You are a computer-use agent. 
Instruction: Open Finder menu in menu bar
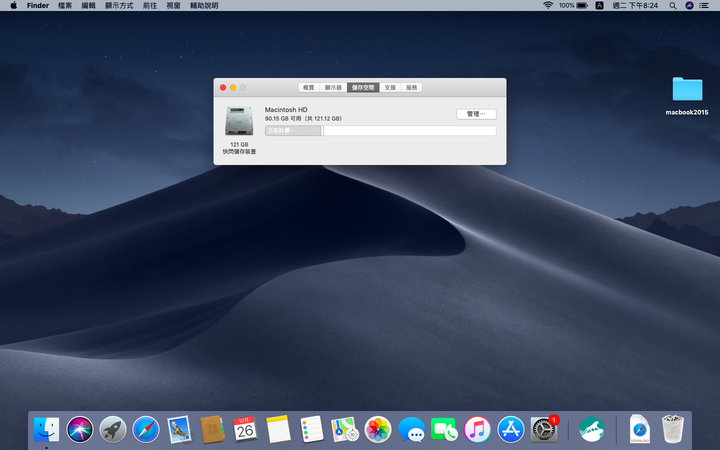pyautogui.click(x=38, y=6)
